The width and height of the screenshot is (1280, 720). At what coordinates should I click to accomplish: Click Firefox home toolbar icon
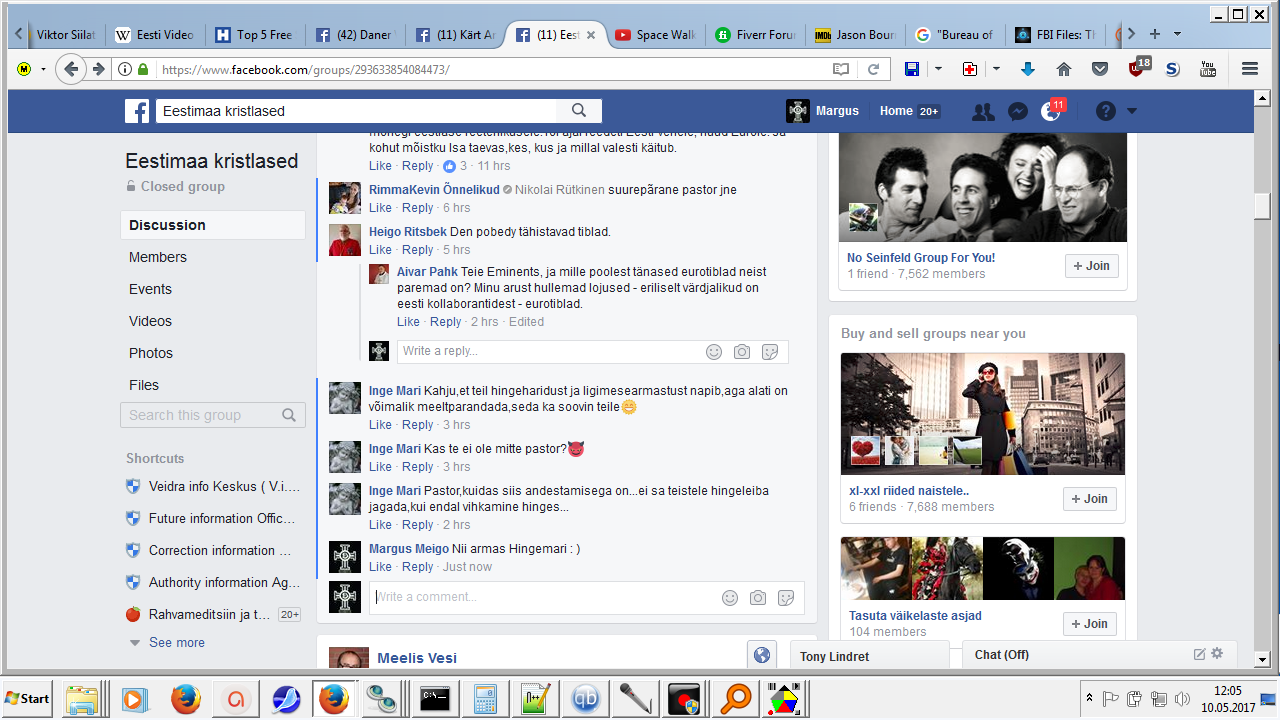pos(1064,69)
